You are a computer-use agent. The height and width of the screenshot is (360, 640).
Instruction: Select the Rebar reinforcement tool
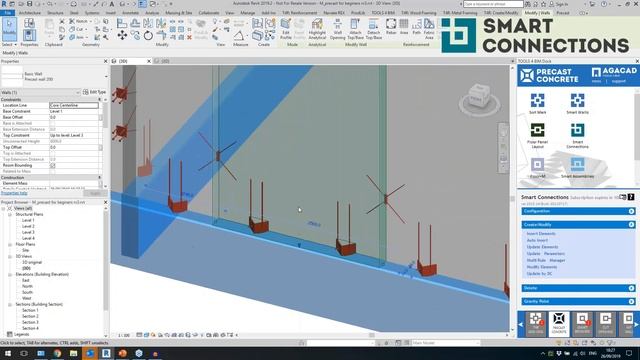pyautogui.click(x=391, y=27)
